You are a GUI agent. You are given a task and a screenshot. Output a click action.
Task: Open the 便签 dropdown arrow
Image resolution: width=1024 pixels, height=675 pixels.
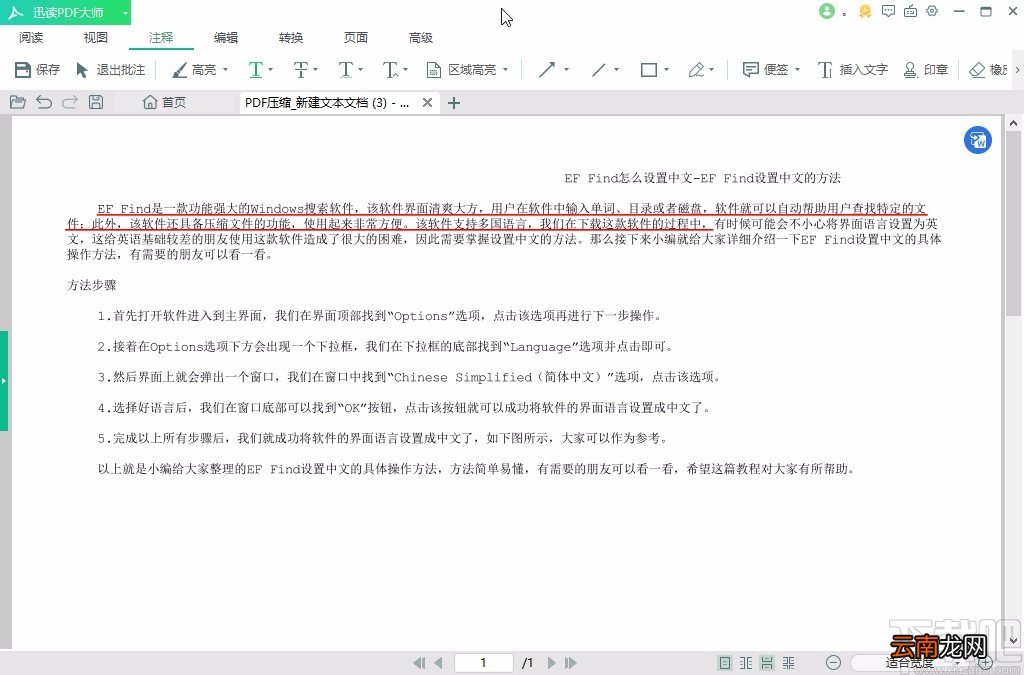pyautogui.click(x=797, y=69)
